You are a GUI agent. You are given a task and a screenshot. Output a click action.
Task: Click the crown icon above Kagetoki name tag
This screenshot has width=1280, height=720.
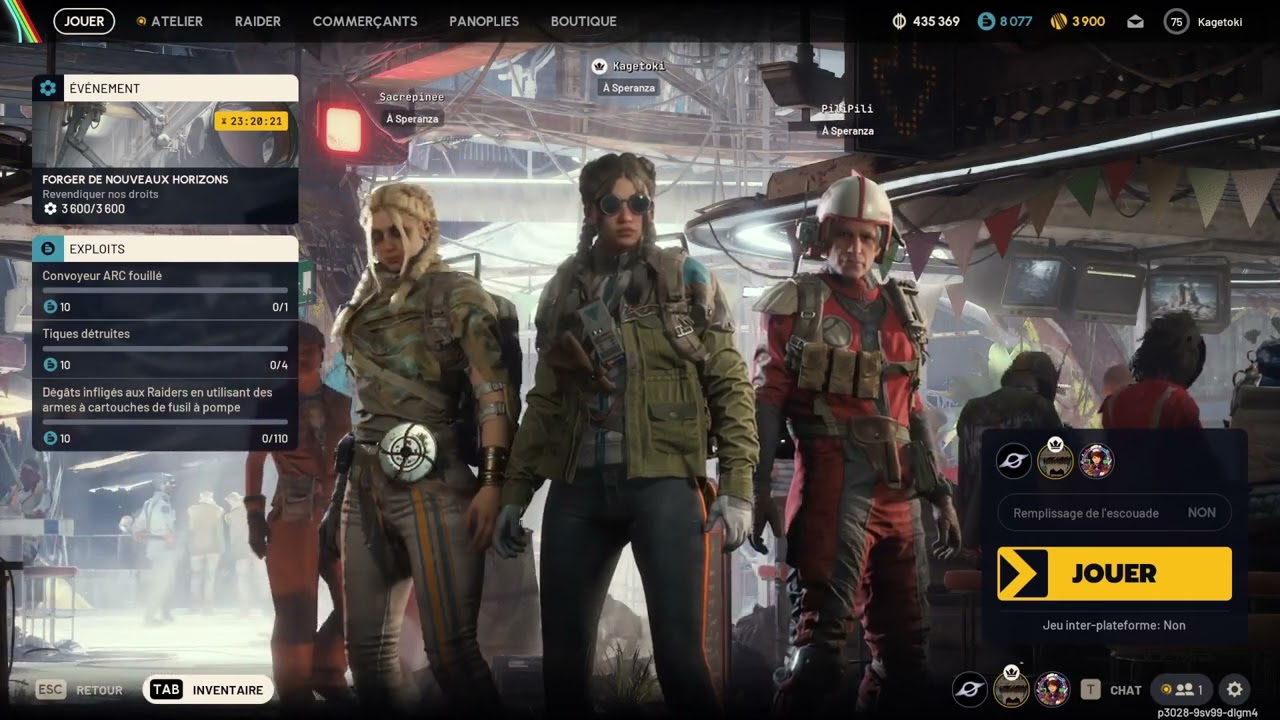(599, 66)
